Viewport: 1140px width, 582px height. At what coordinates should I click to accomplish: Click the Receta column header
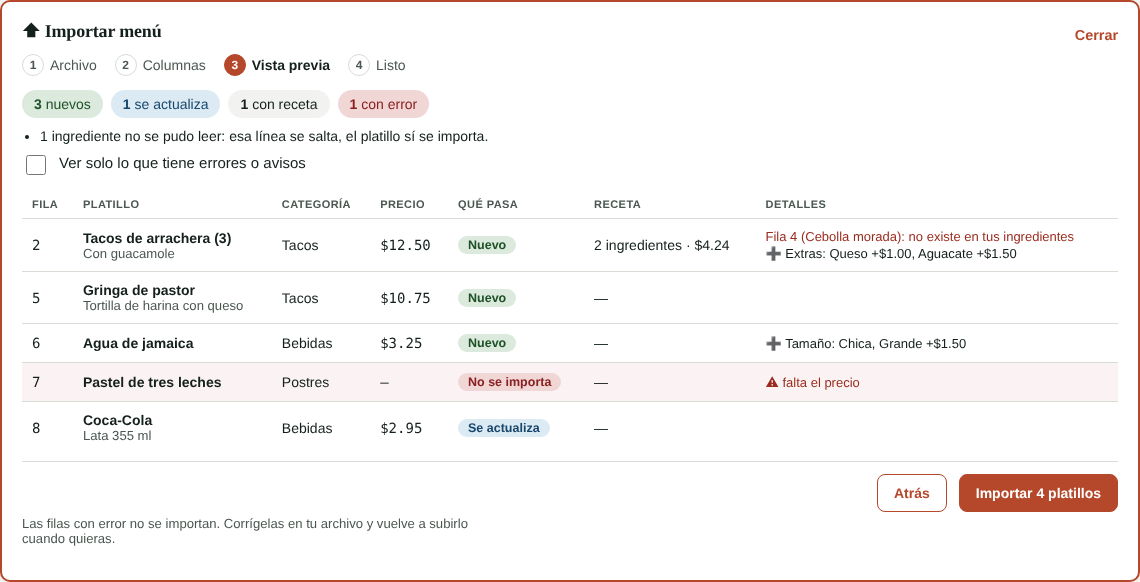pos(617,204)
